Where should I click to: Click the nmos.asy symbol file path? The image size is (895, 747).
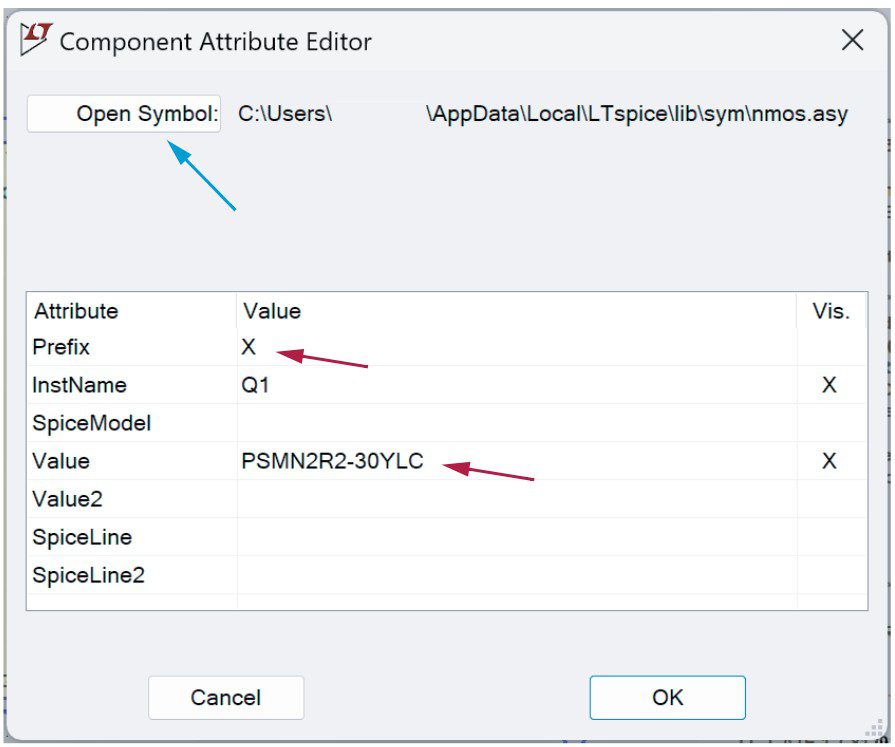542,114
